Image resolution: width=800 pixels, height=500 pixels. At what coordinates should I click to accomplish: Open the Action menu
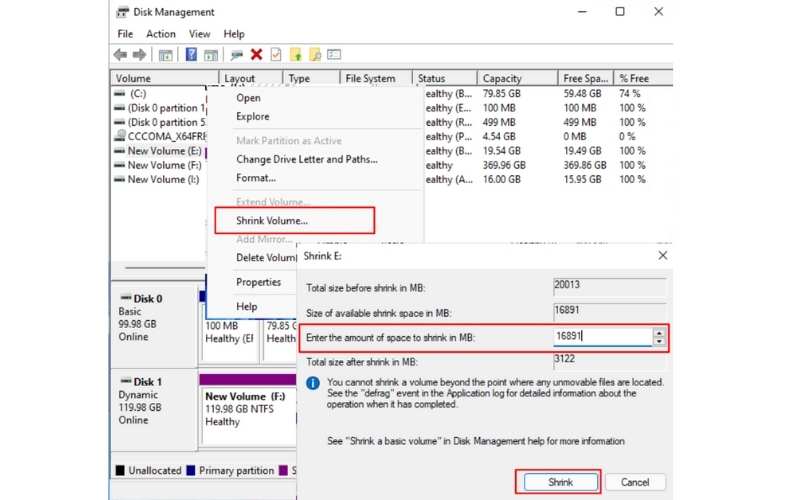(x=161, y=34)
